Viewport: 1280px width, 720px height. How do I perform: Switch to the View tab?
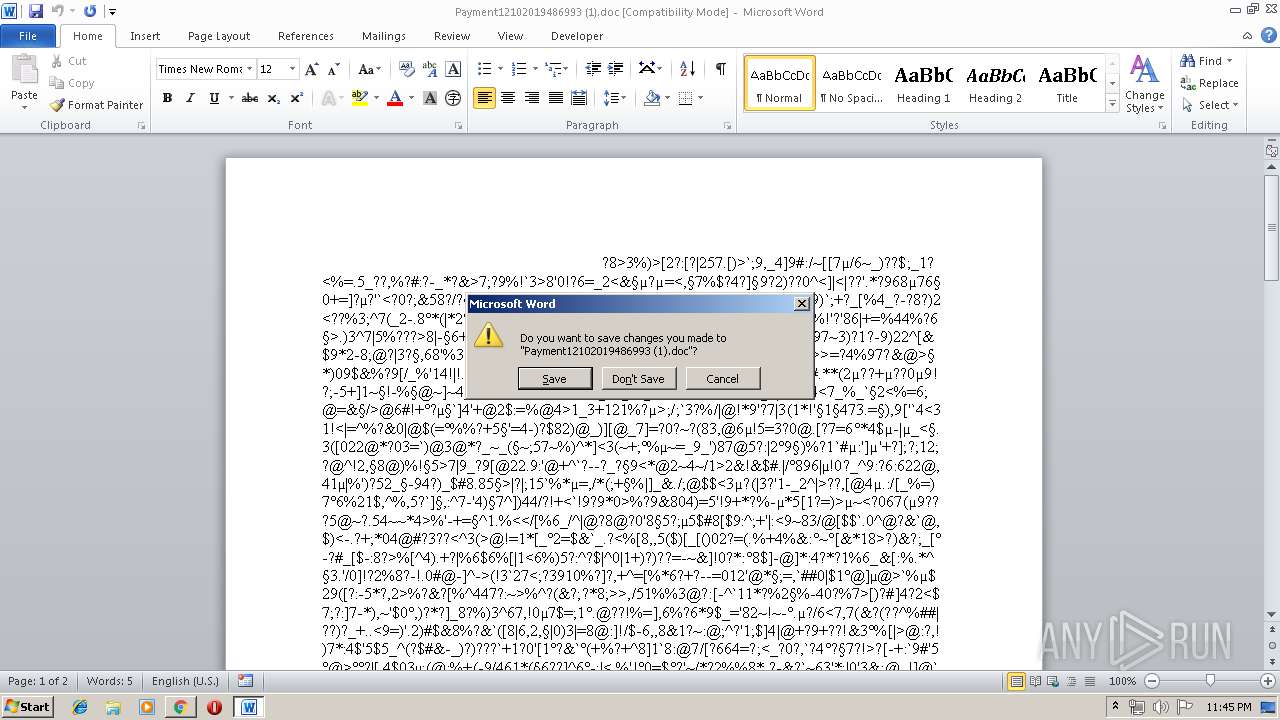point(510,36)
